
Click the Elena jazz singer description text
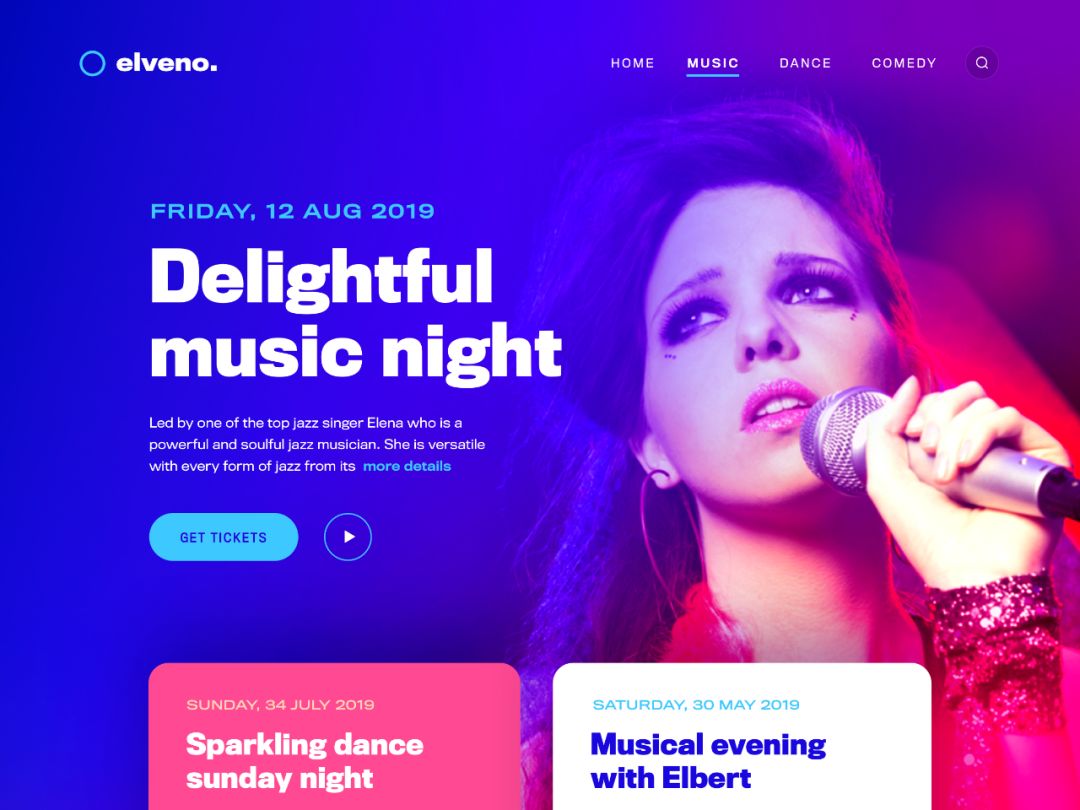[x=317, y=444]
